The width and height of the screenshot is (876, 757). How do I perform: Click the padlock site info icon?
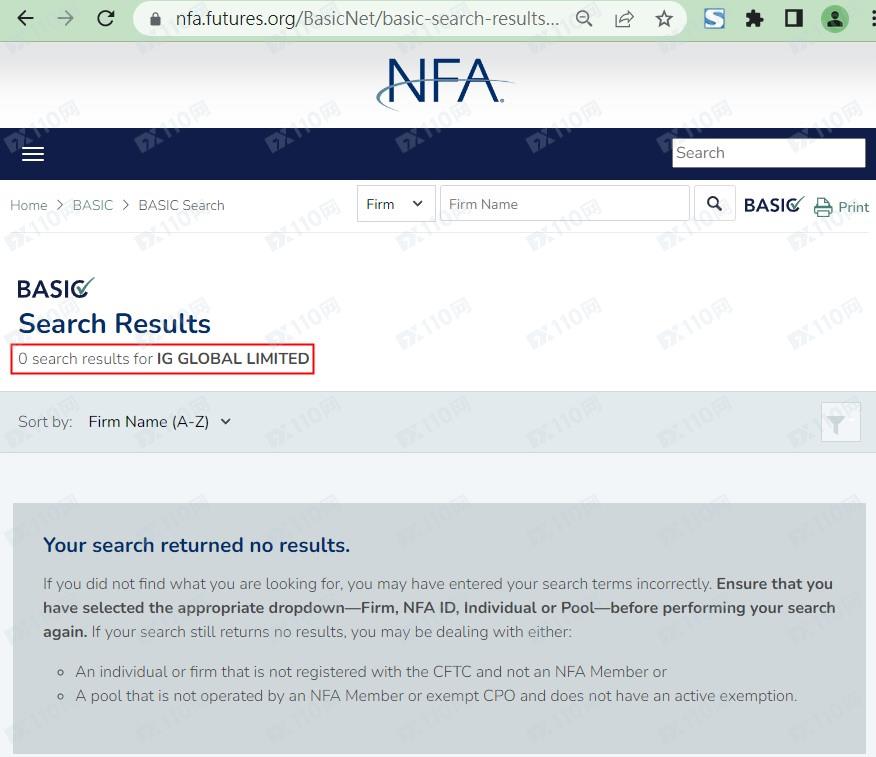(156, 19)
